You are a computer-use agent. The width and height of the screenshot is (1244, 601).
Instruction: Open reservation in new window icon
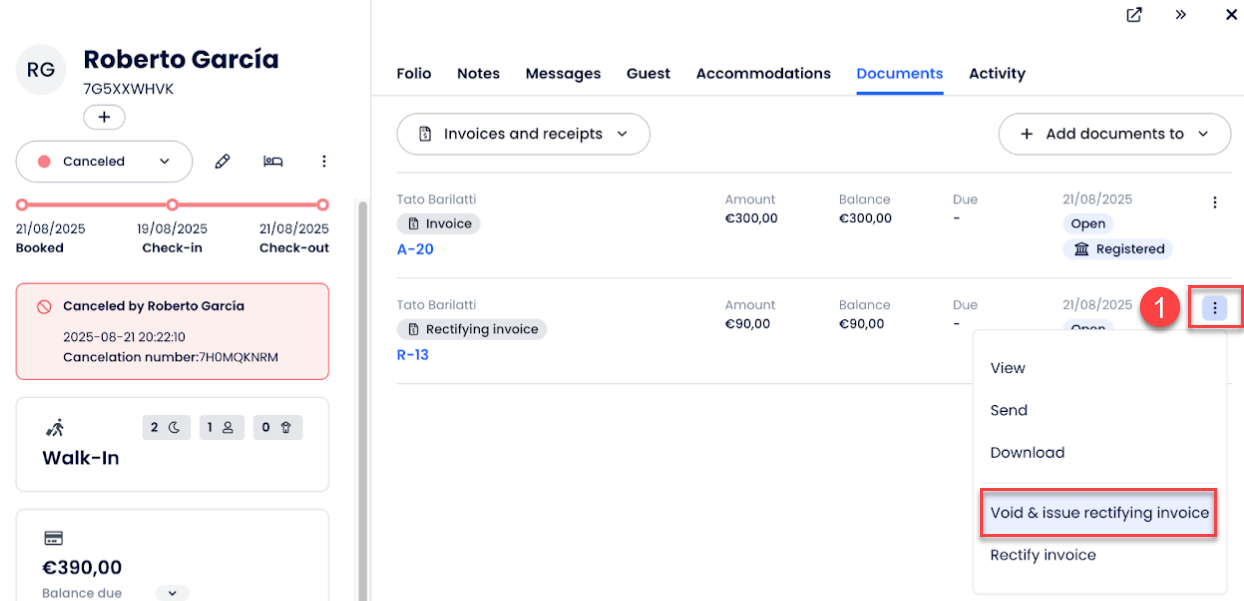[1134, 15]
